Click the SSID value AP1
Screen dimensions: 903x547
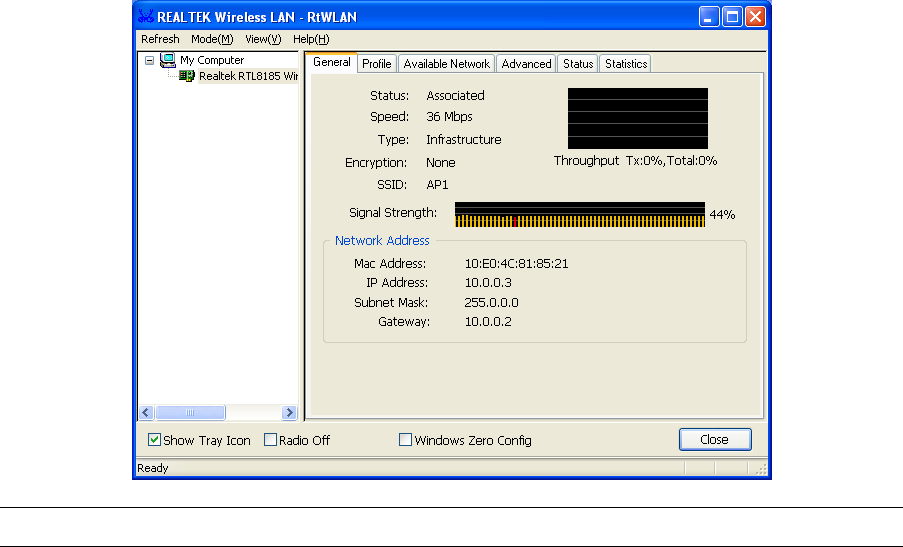point(437,185)
